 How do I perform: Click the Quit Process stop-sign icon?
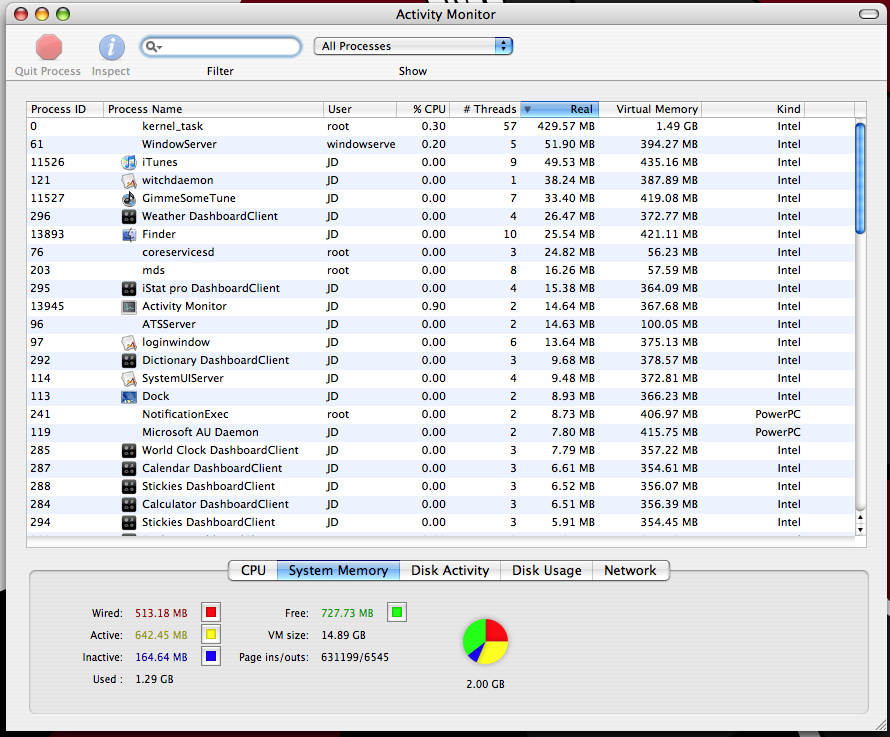click(x=49, y=47)
